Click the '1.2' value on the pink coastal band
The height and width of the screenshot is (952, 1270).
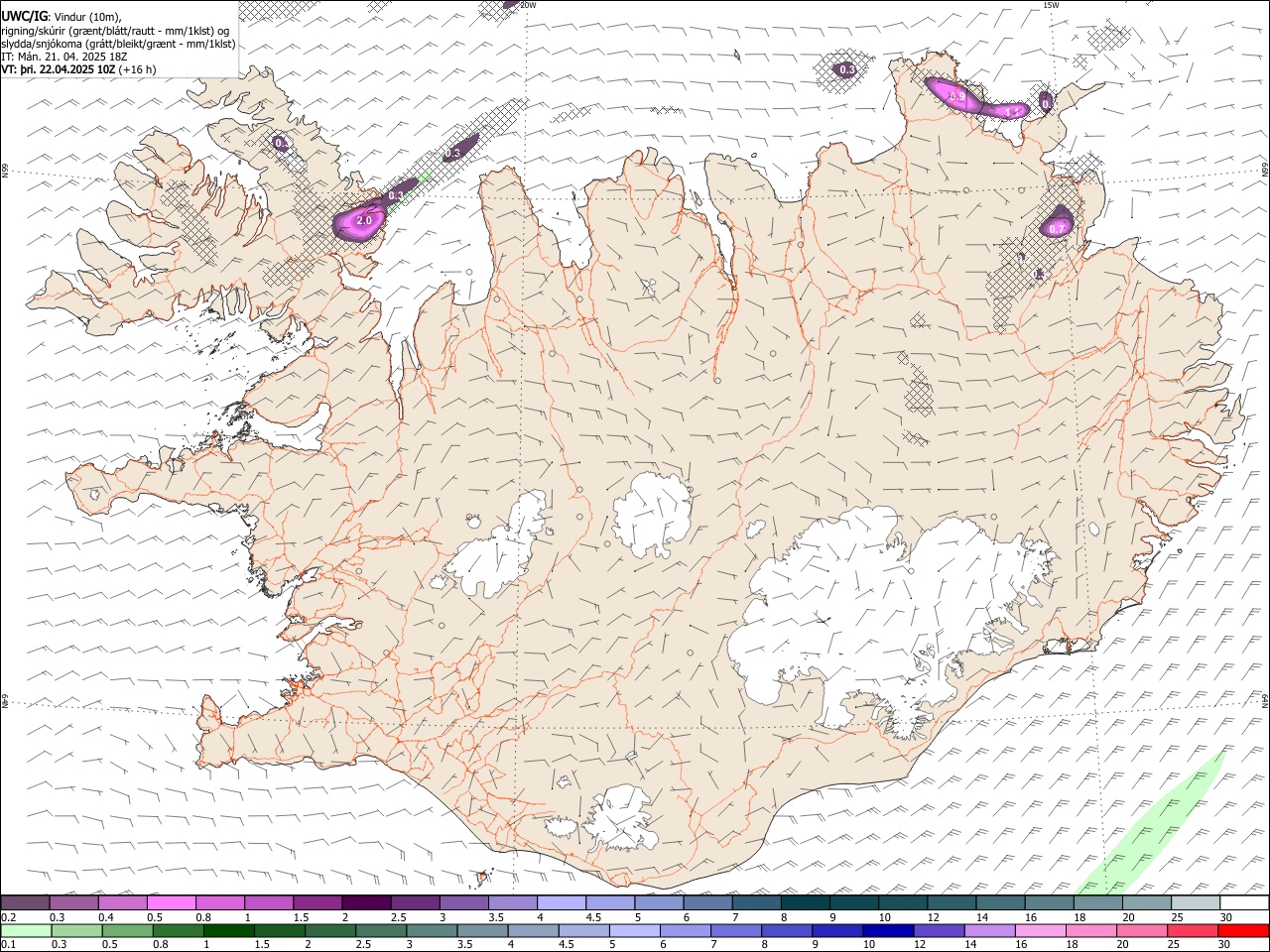pos(1014,112)
